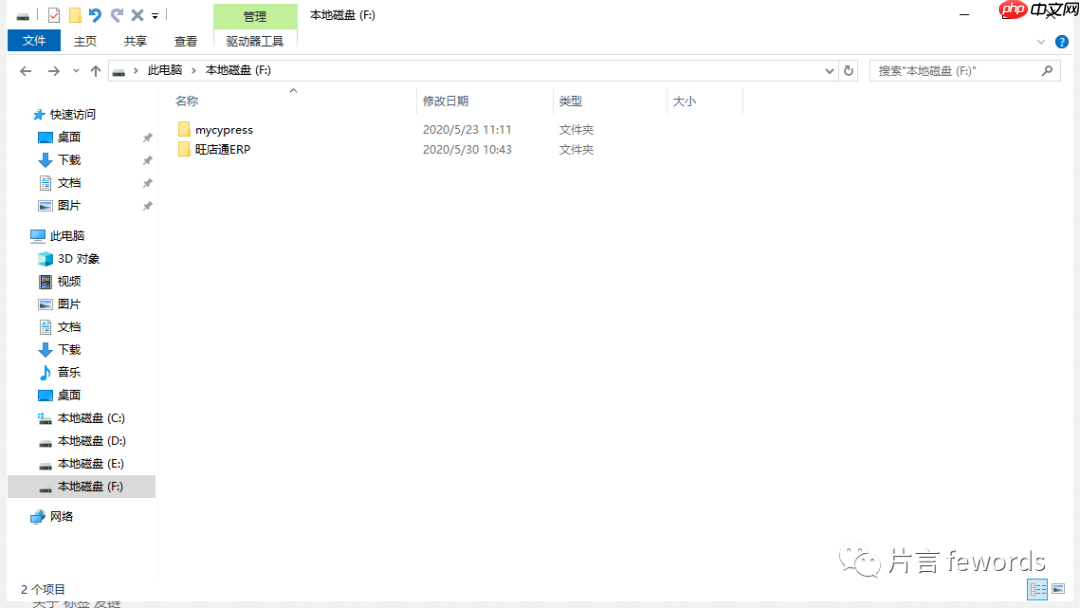Open 音乐 in the navigation pane

(69, 372)
